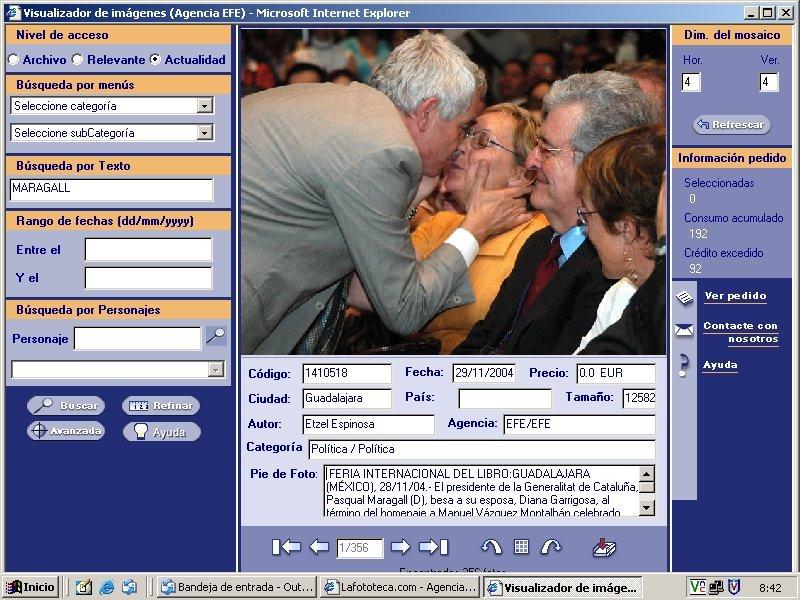
Task: Click Ayuda lightbulb button
Action: (x=162, y=432)
